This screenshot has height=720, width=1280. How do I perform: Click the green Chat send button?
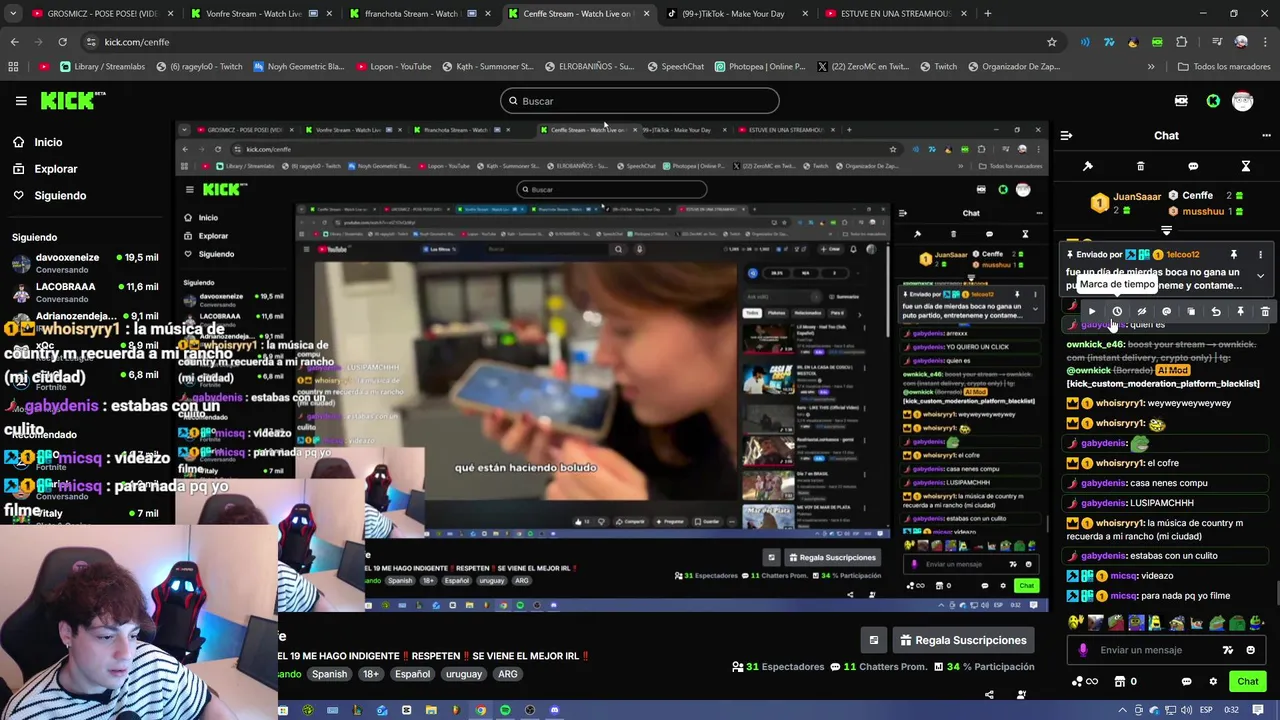[1247, 682]
